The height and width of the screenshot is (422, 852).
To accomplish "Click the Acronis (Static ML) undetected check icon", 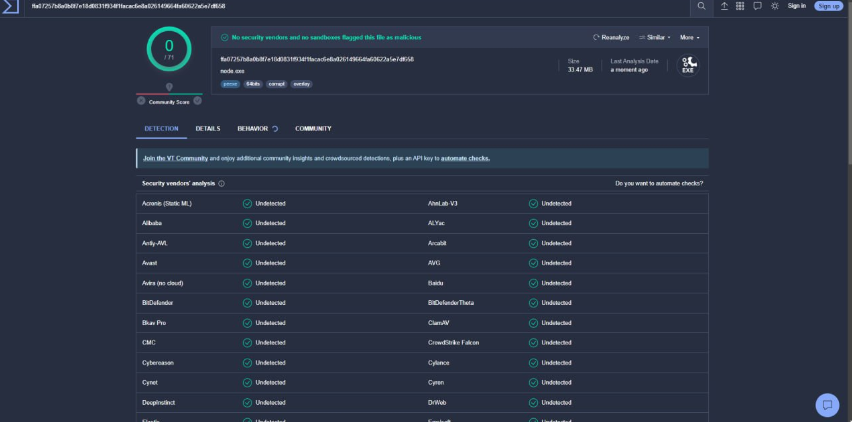I will (x=247, y=204).
